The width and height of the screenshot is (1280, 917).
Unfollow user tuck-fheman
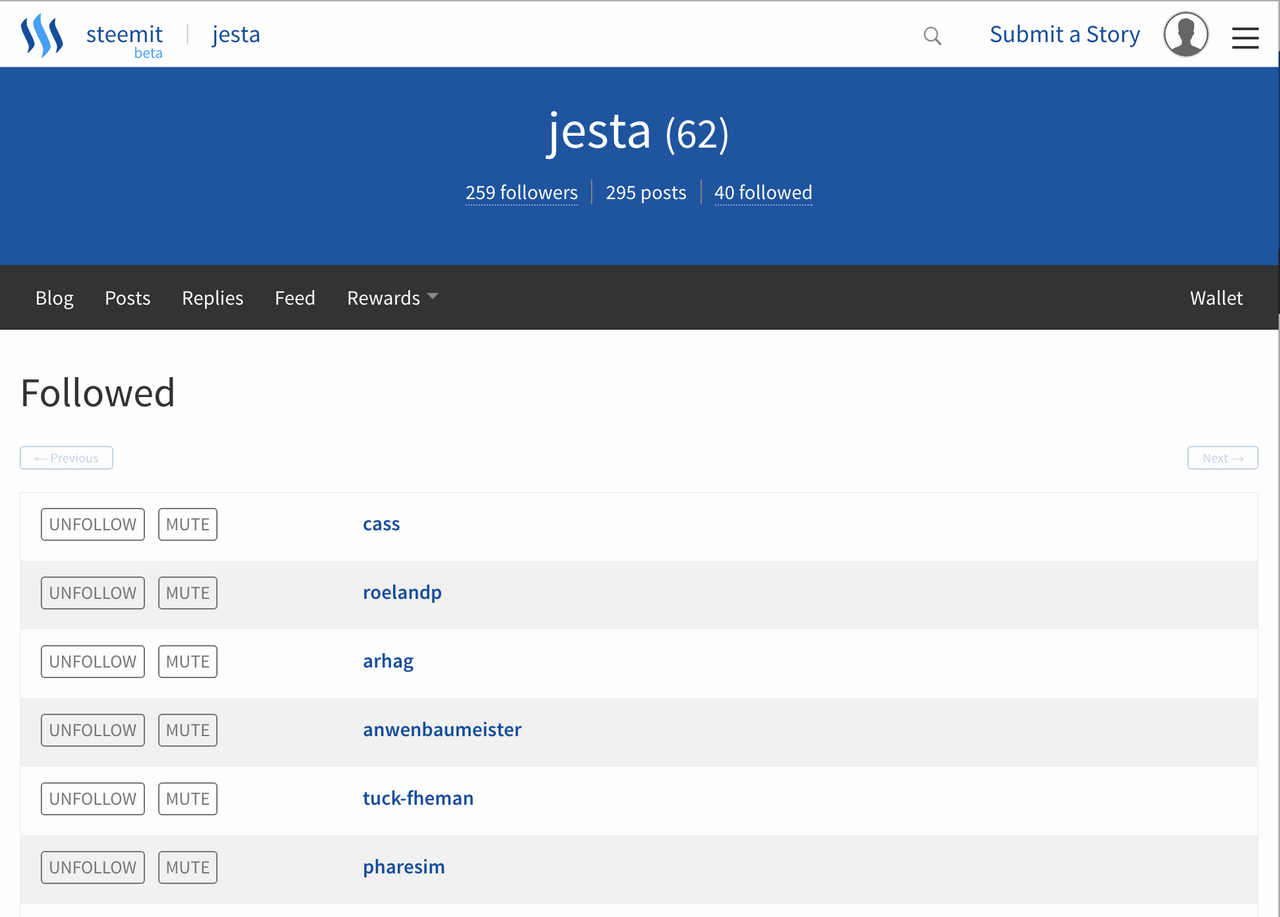[x=93, y=799]
